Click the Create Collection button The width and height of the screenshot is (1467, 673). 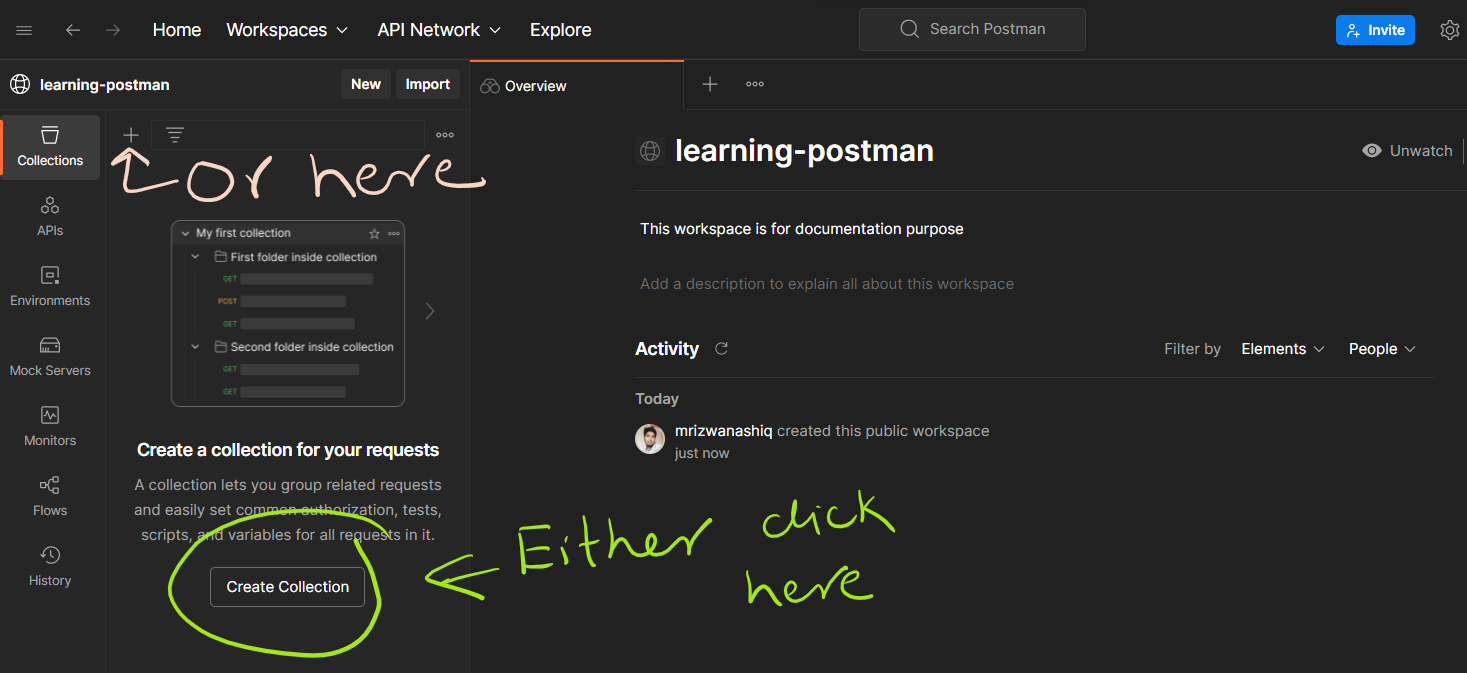click(287, 587)
